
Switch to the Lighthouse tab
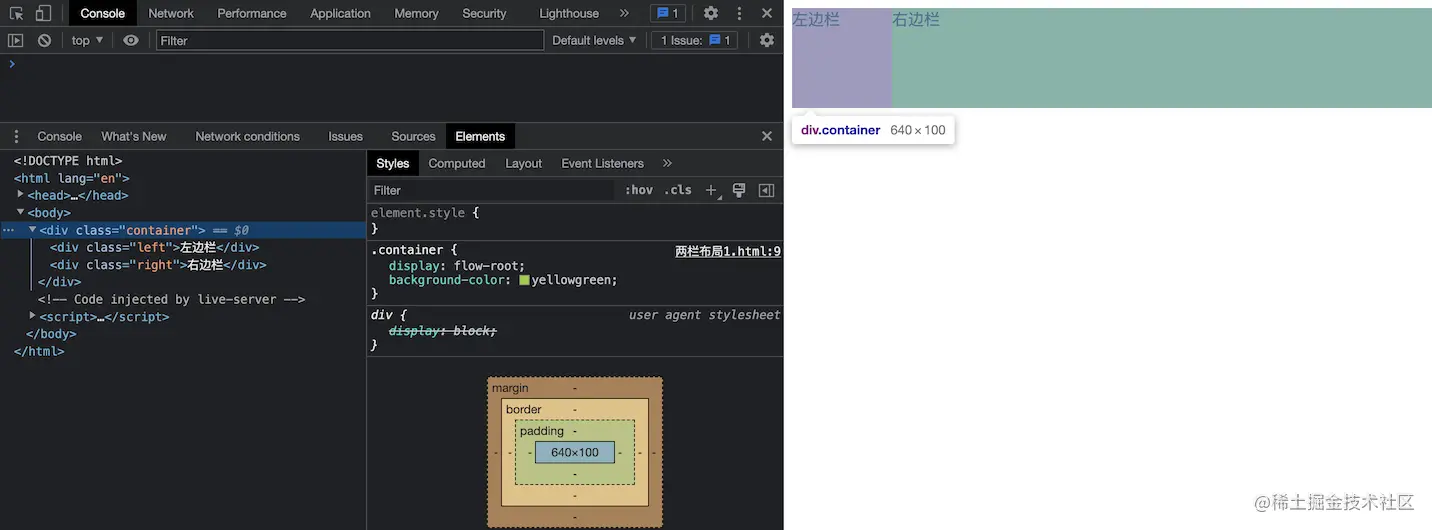[569, 13]
